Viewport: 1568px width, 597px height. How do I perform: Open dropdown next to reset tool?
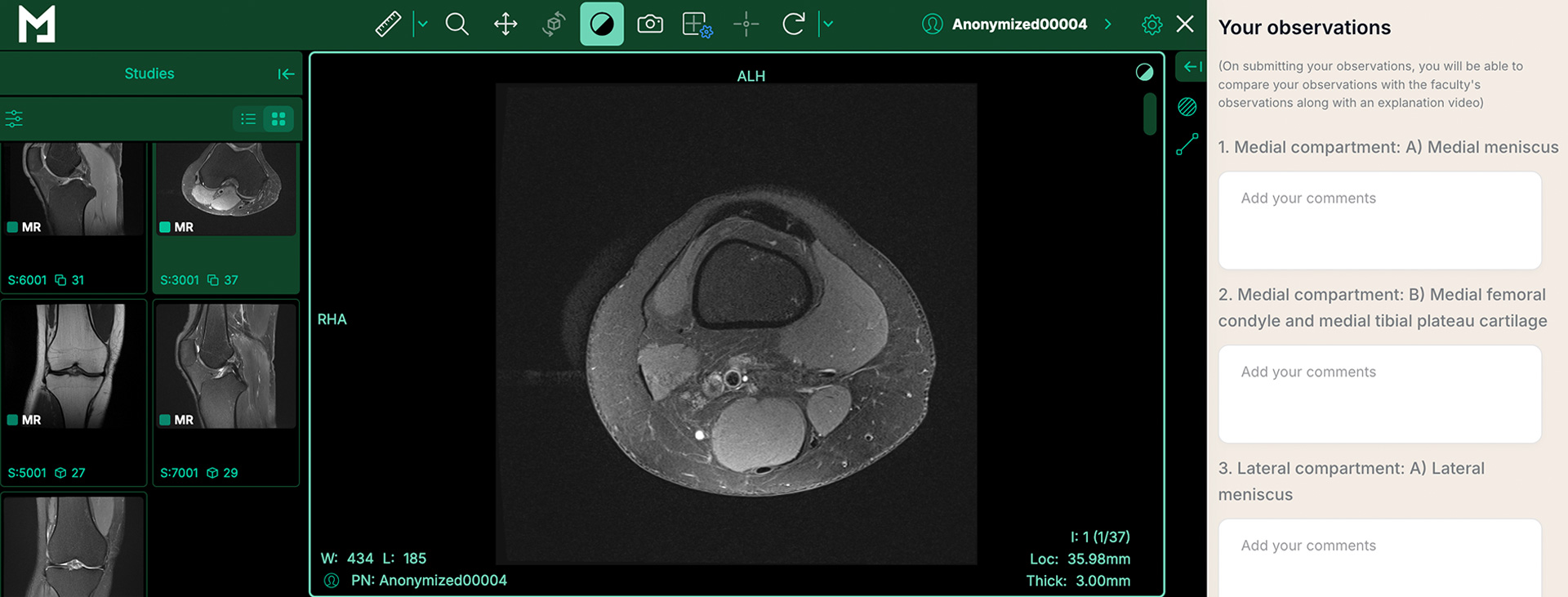tap(828, 25)
